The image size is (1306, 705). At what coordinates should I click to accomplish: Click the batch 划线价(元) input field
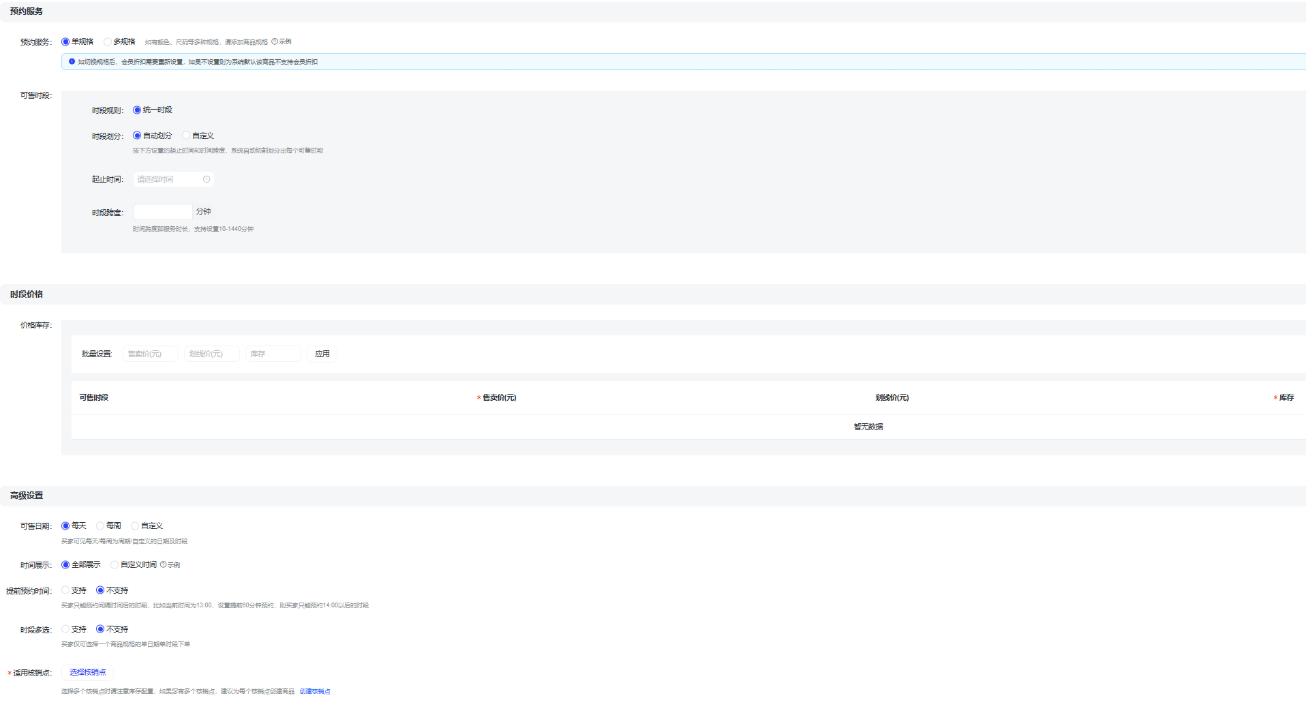click(x=211, y=354)
